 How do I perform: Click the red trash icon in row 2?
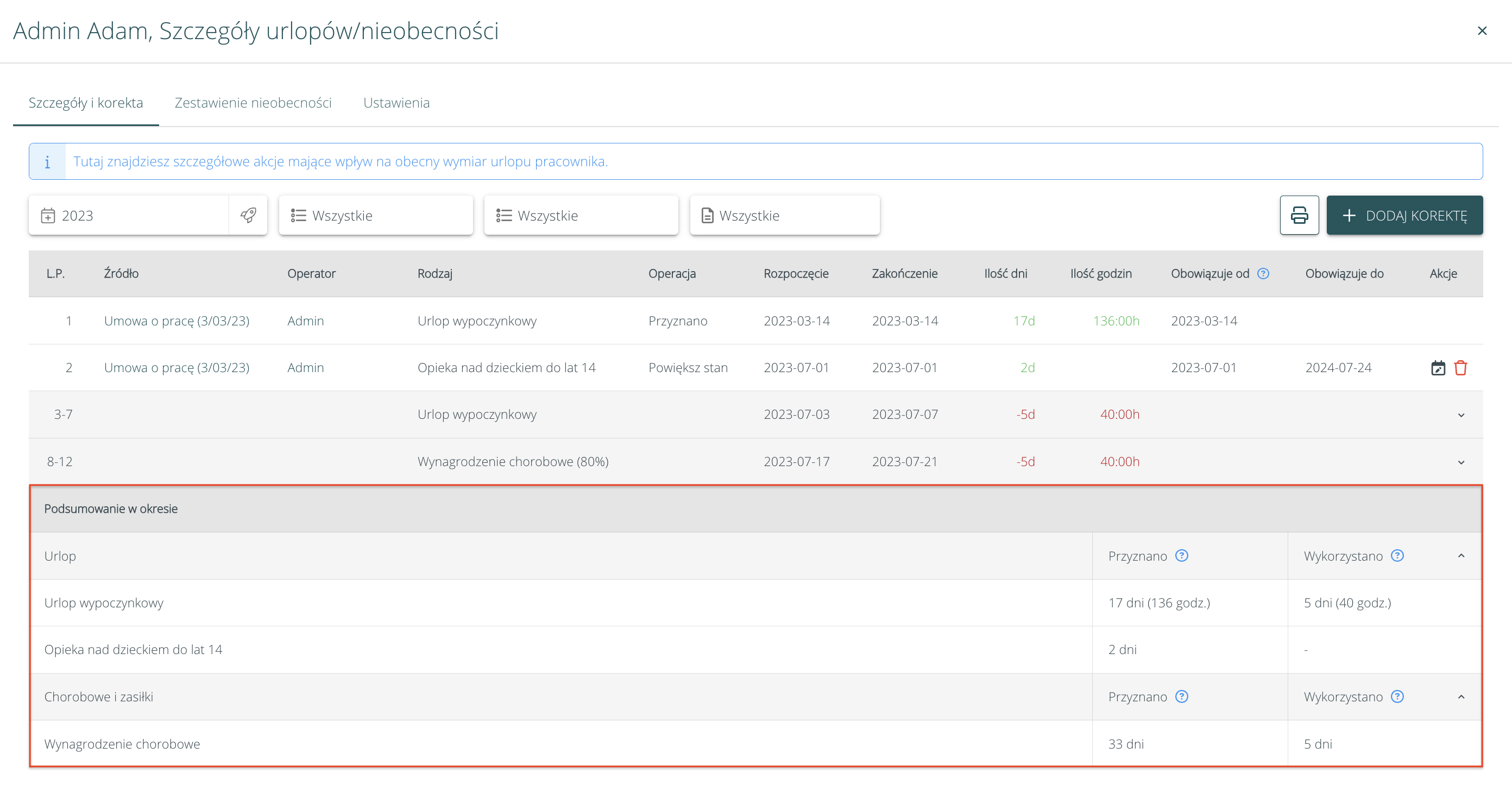1460,368
